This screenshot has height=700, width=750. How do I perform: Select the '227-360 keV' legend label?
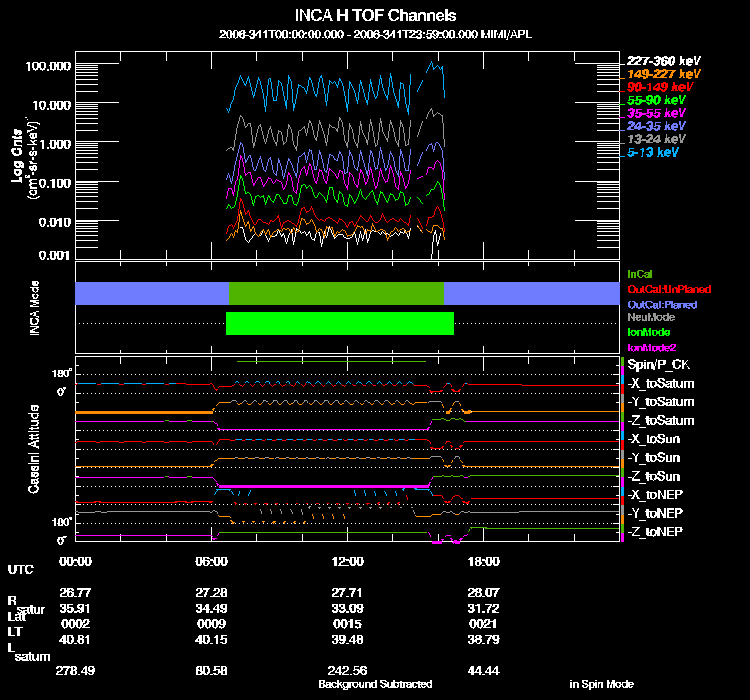[663, 61]
